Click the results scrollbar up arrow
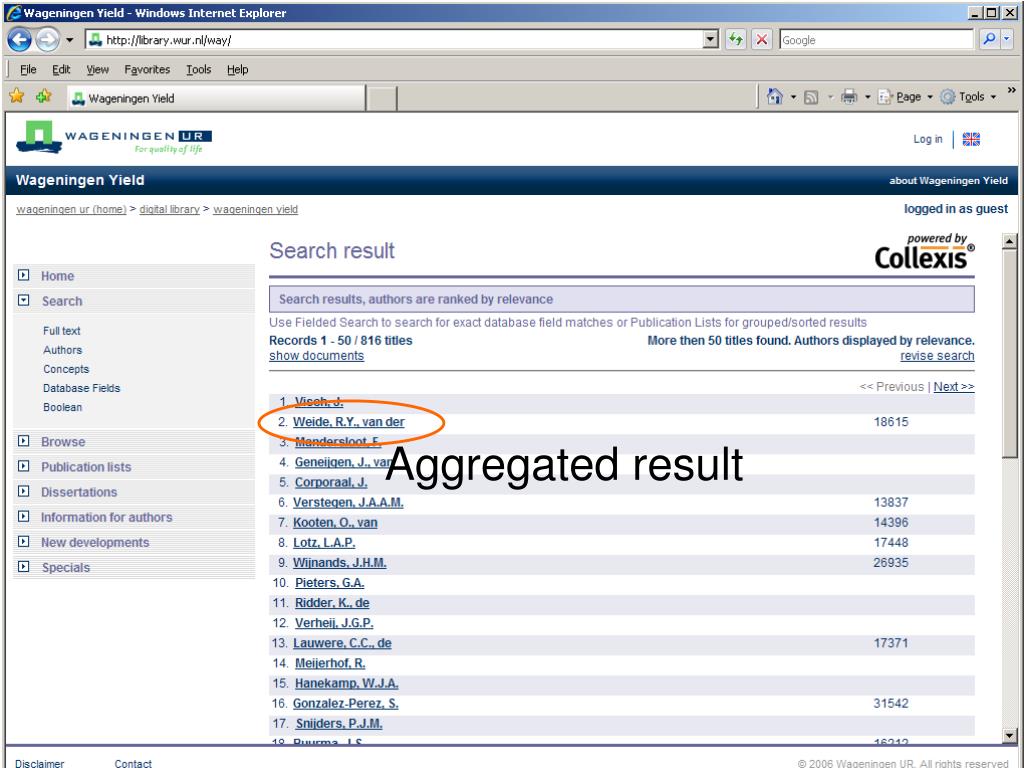 click(x=1010, y=241)
